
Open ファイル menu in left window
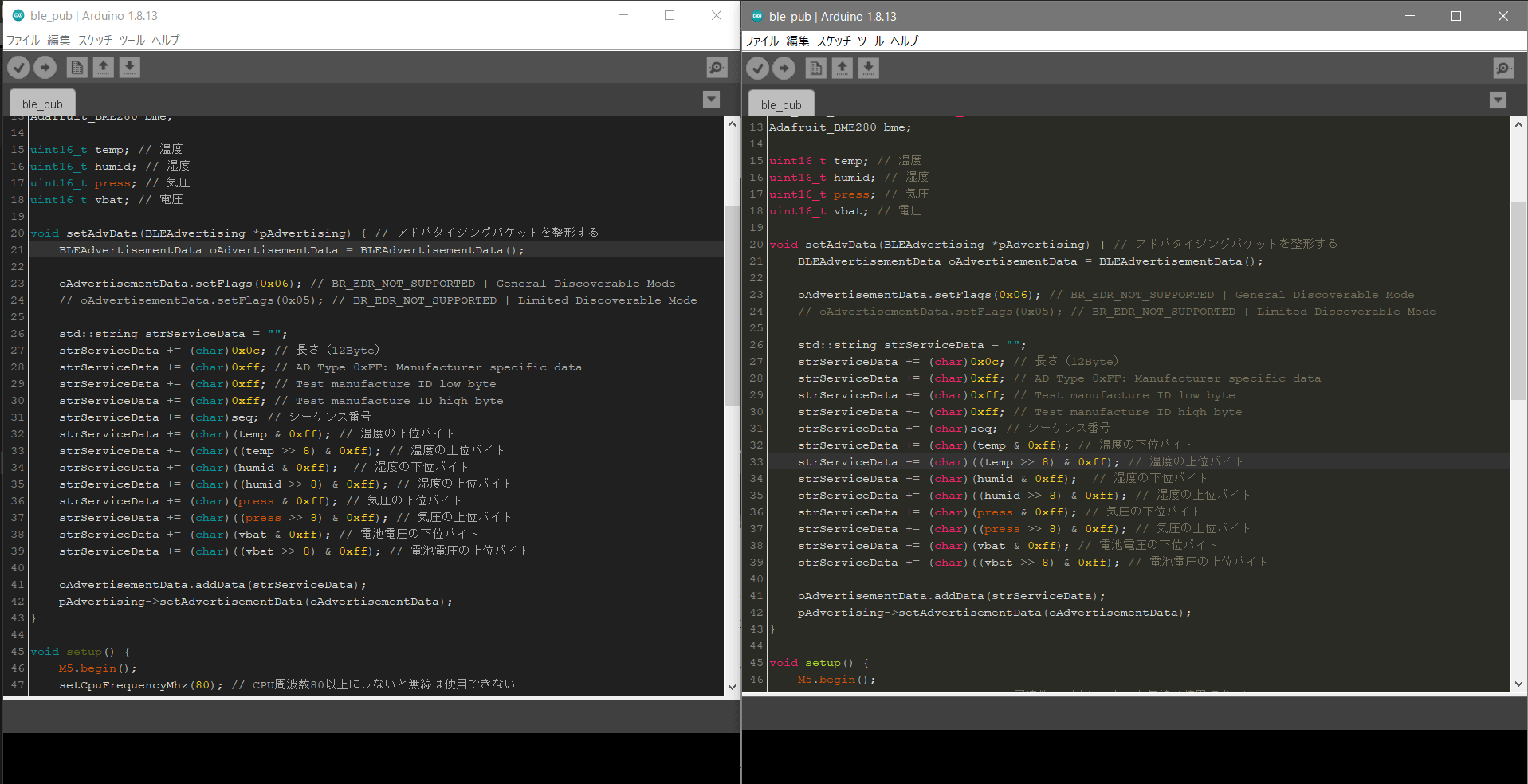[23, 40]
